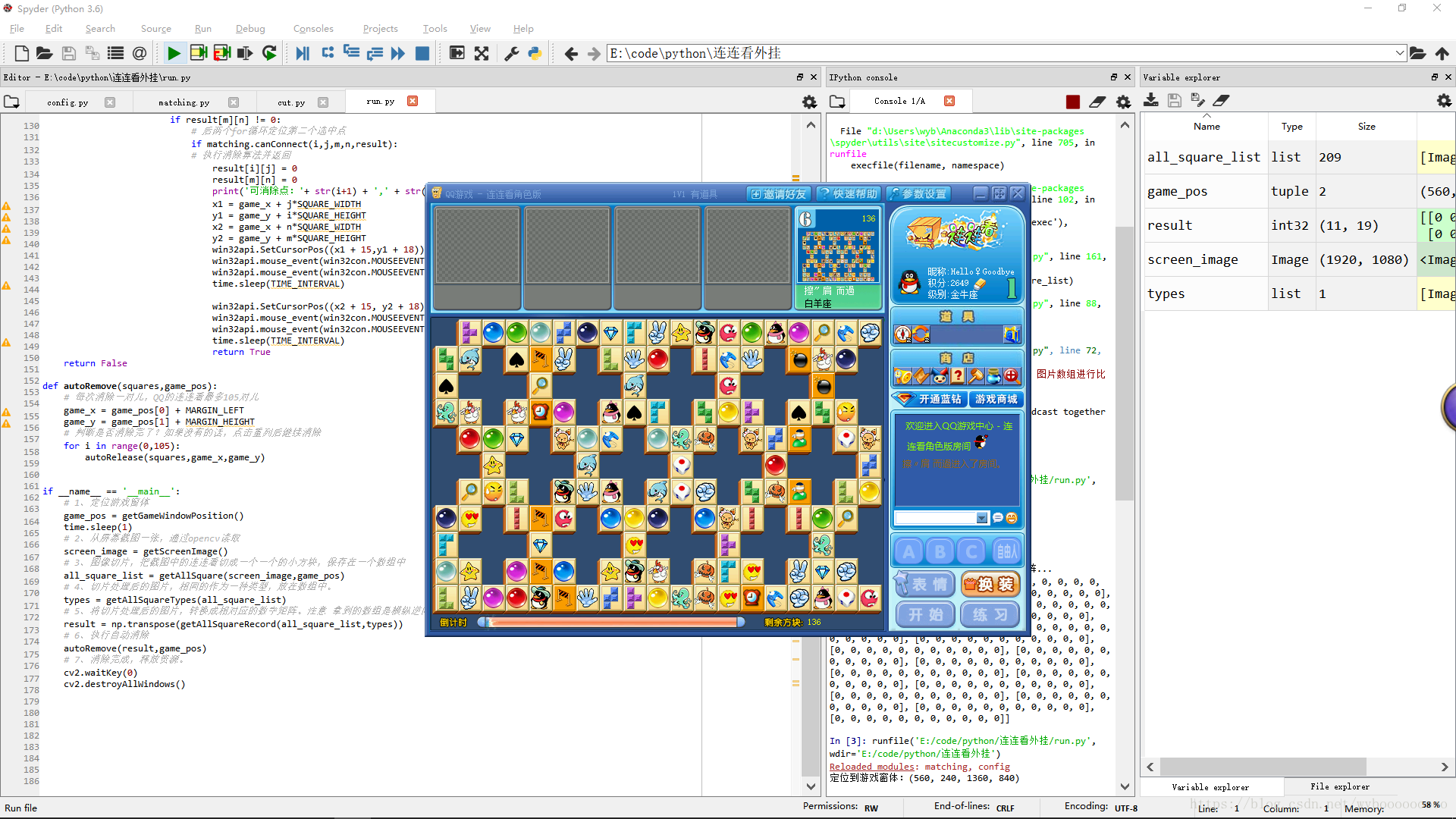Undock the IPython console pane
The width and height of the screenshot is (1456, 819).
1114,77
